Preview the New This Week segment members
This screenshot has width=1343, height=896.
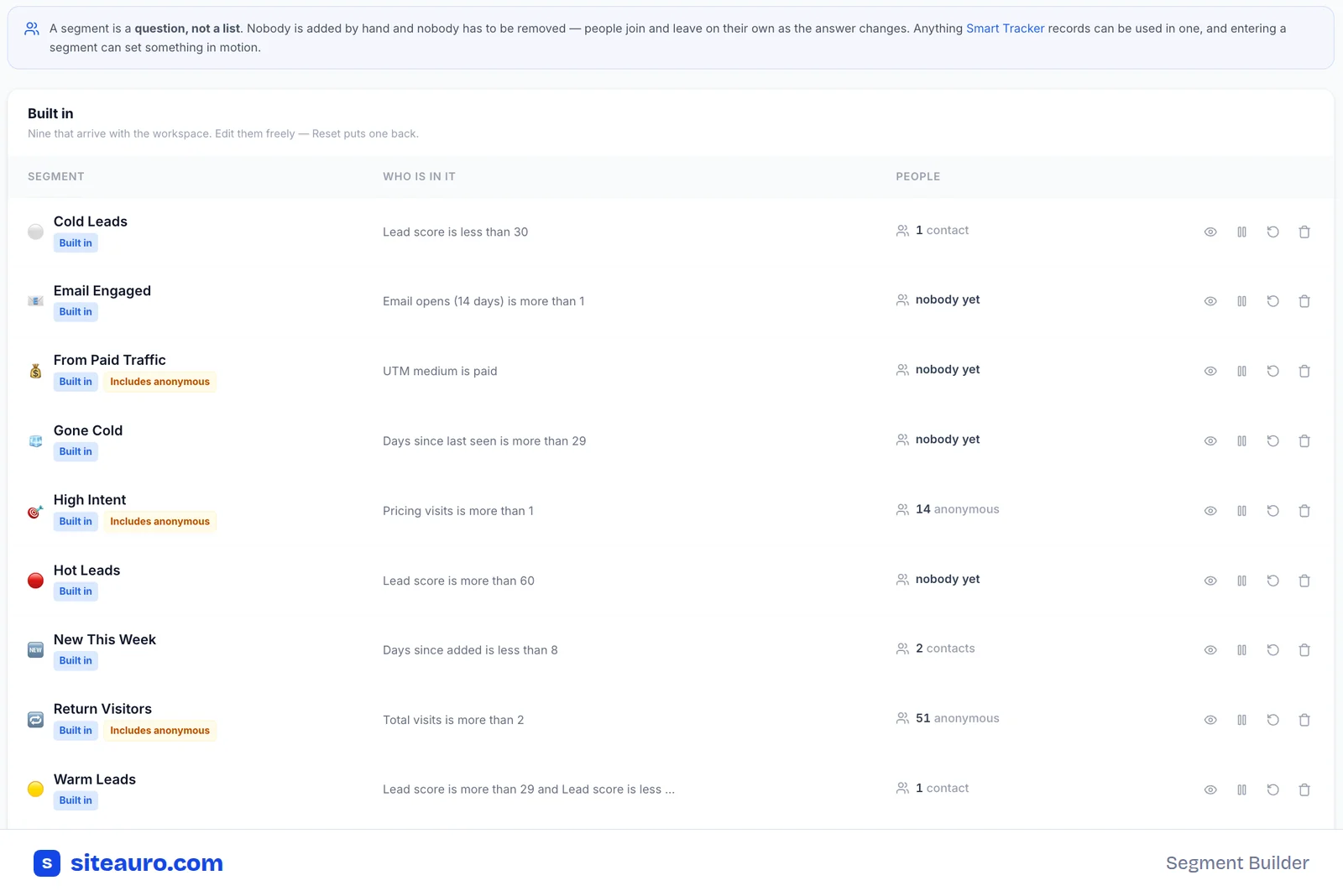click(x=1210, y=650)
